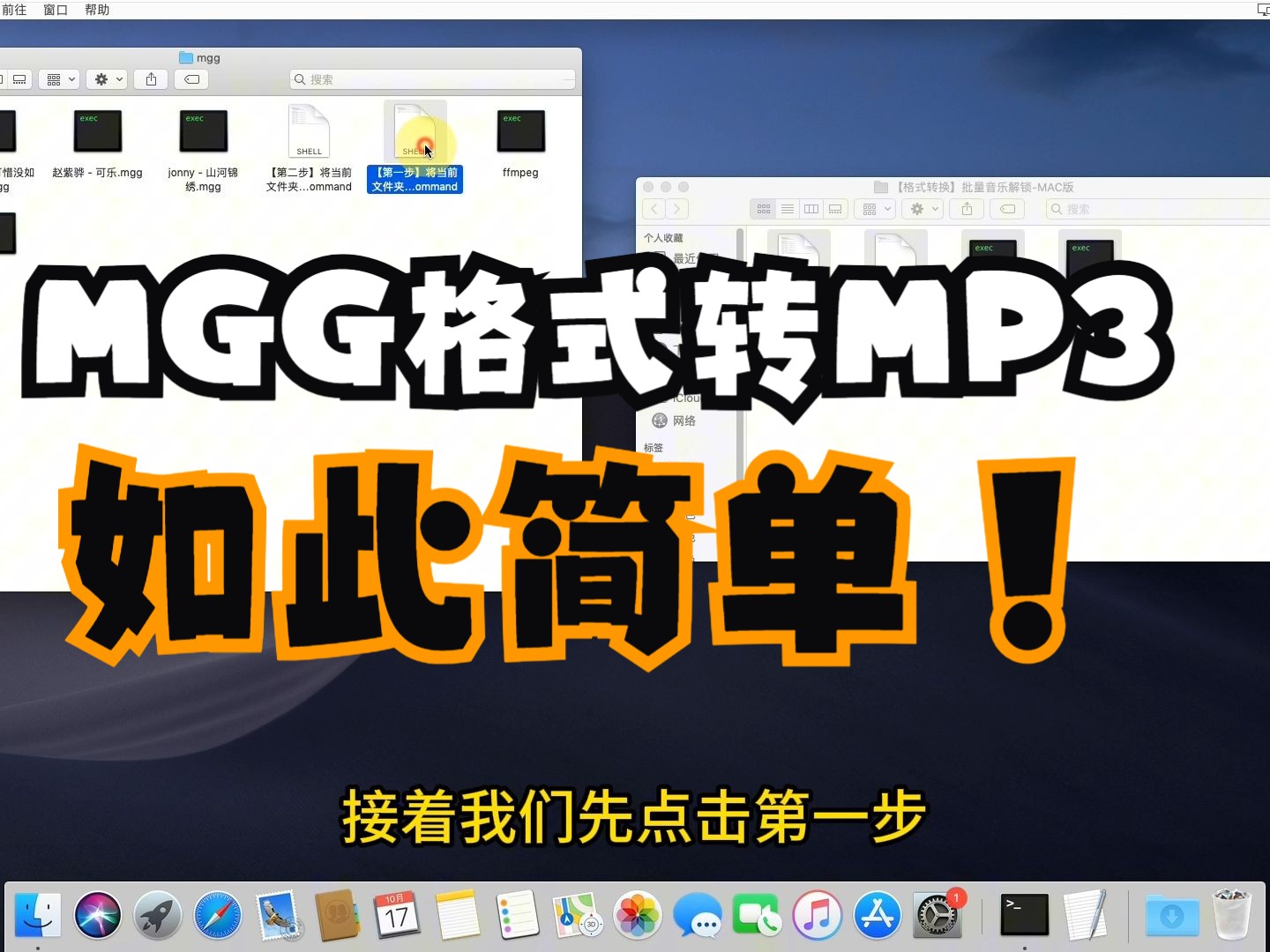Select the 【第二步】 shell command file
Viewport: 1270px width, 952px height.
(309, 148)
